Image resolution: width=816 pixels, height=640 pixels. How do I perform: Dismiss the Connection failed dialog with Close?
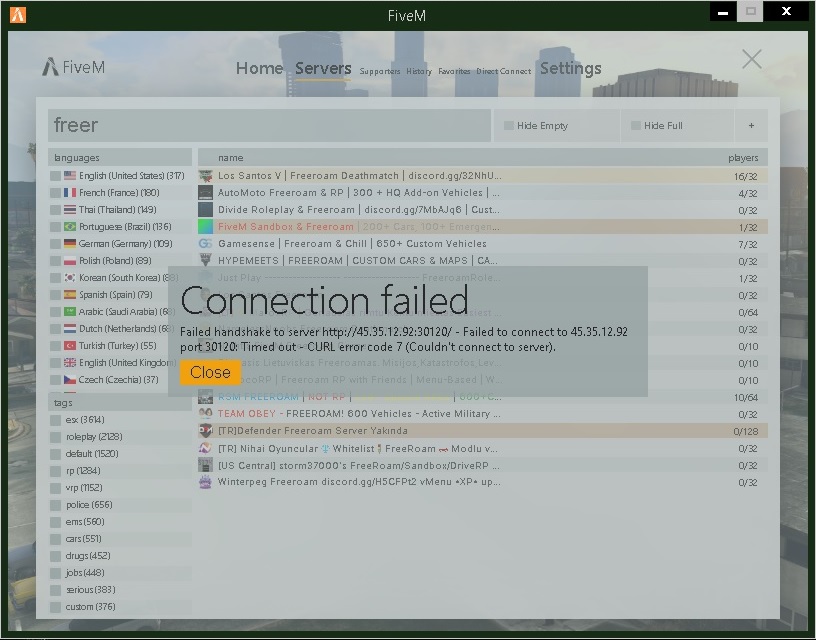coord(210,373)
